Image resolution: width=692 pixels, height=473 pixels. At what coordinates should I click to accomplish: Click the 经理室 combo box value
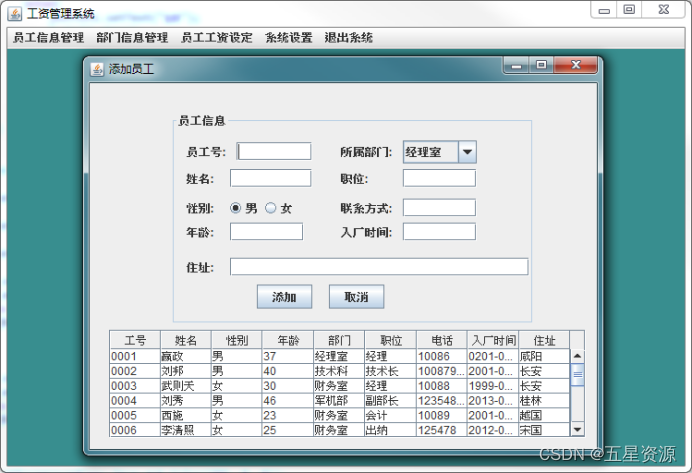tap(431, 152)
